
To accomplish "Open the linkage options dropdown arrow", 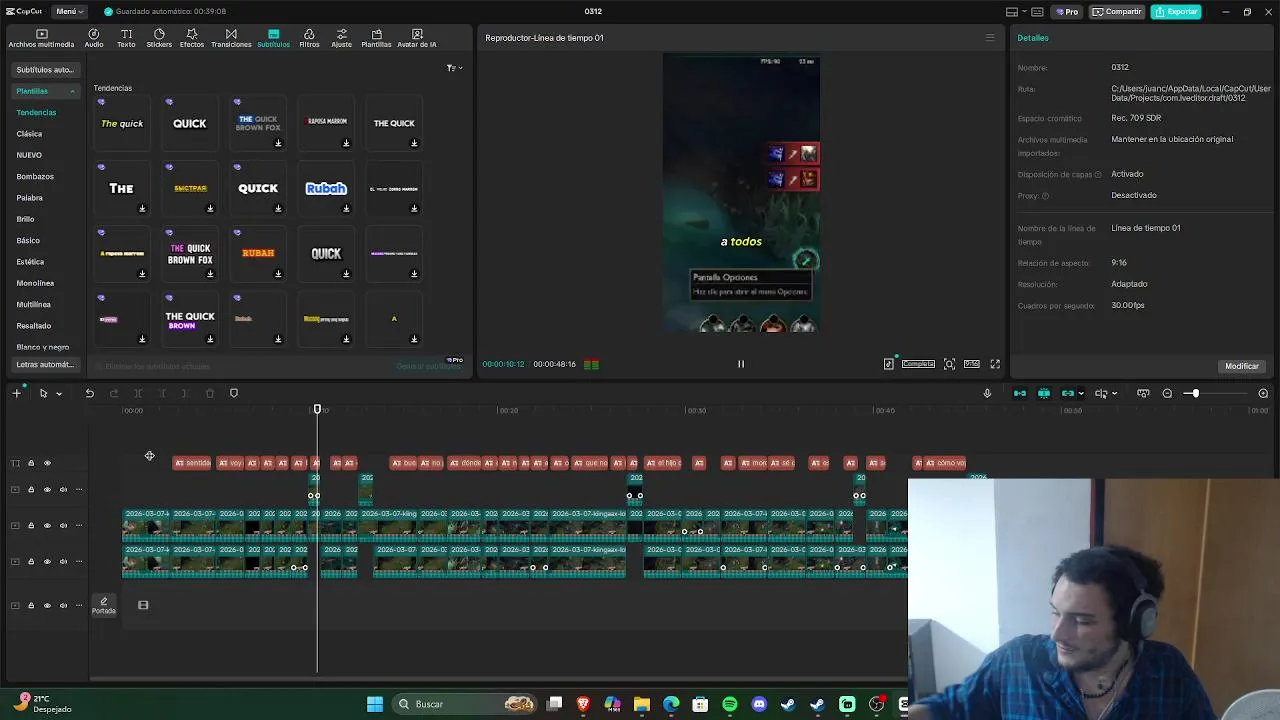I will click(x=1081, y=394).
